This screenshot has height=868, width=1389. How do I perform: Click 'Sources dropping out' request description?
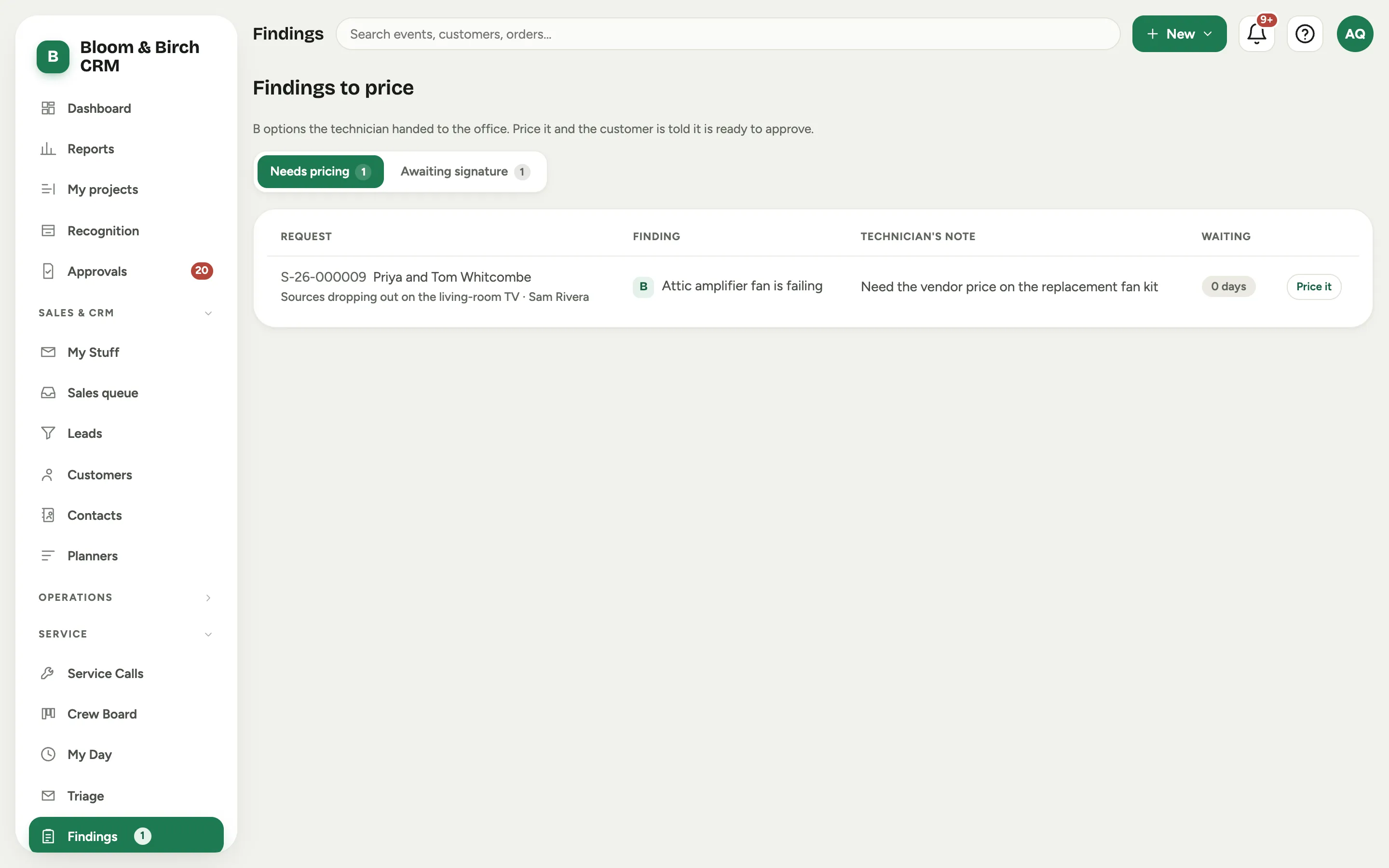click(x=435, y=297)
